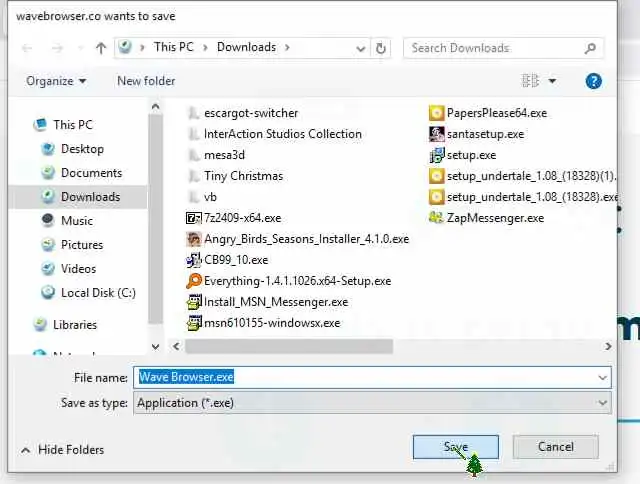This screenshot has height=484, width=640.
Task: Click navigation pane scroll down arrow
Action: 155,347
